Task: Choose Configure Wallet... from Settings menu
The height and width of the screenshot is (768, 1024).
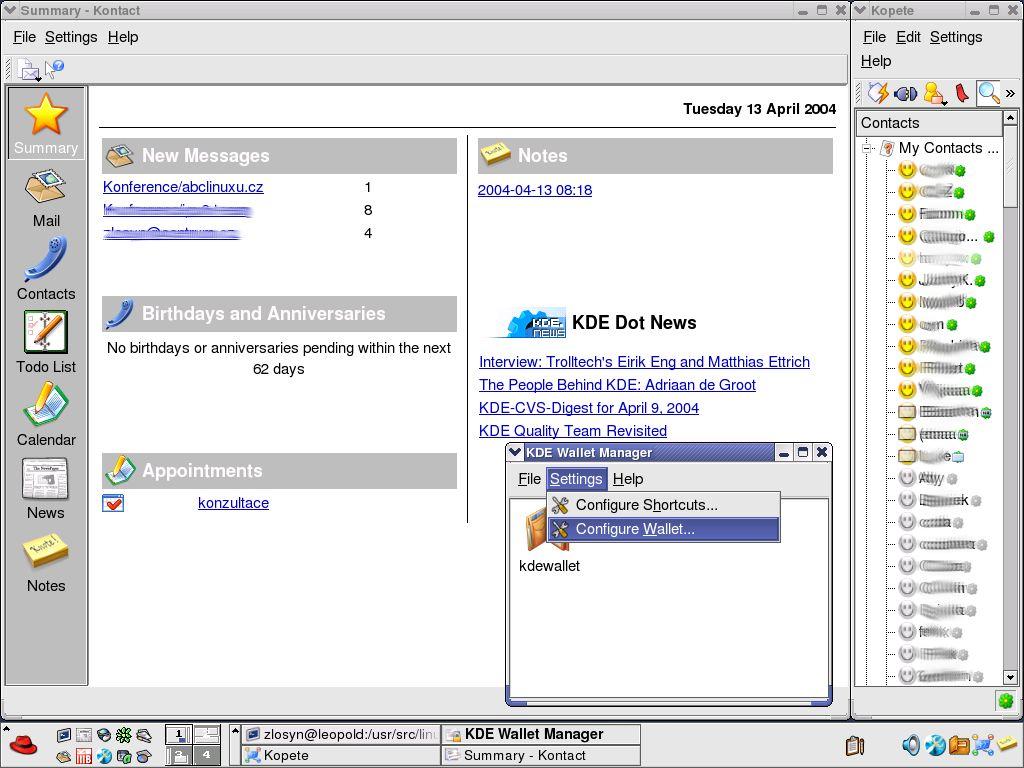Action: pyautogui.click(x=664, y=529)
